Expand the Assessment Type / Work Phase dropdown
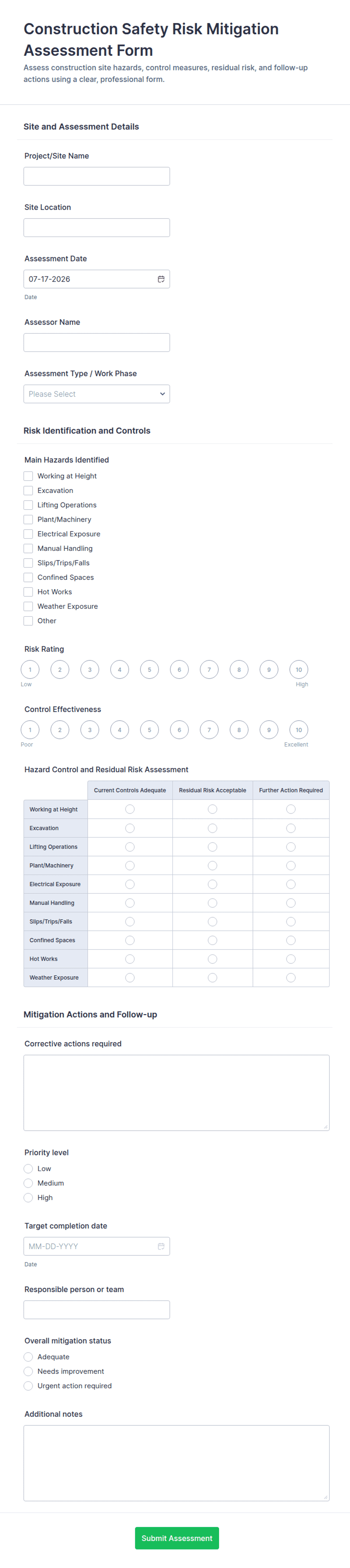This screenshot has height=1568, width=350. 97,394
